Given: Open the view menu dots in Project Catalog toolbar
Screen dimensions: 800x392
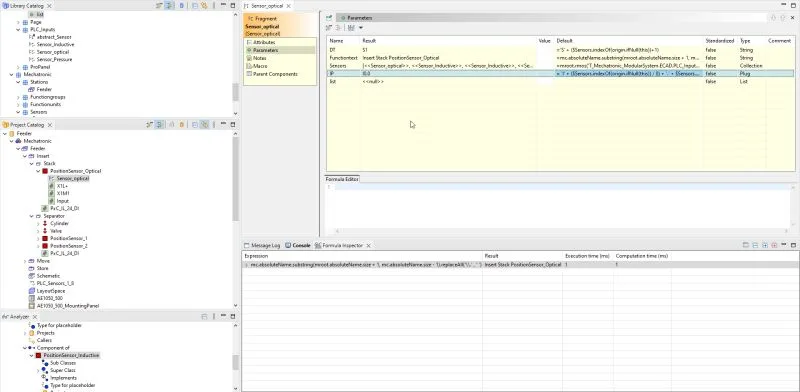Looking at the screenshot, I should coord(214,125).
